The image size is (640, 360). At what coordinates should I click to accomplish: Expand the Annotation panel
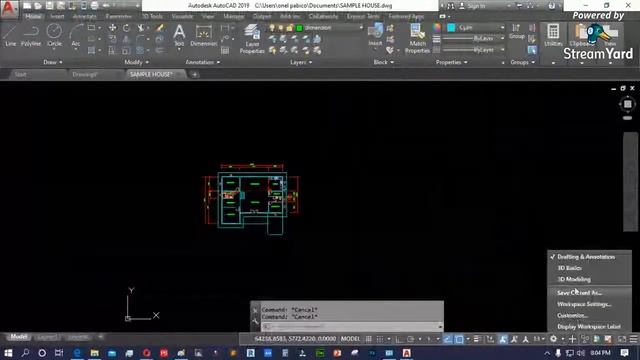(x=202, y=62)
